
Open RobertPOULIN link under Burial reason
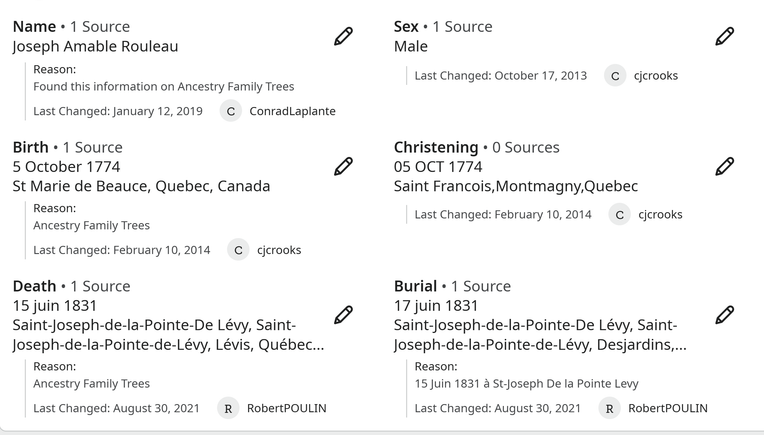(668, 408)
